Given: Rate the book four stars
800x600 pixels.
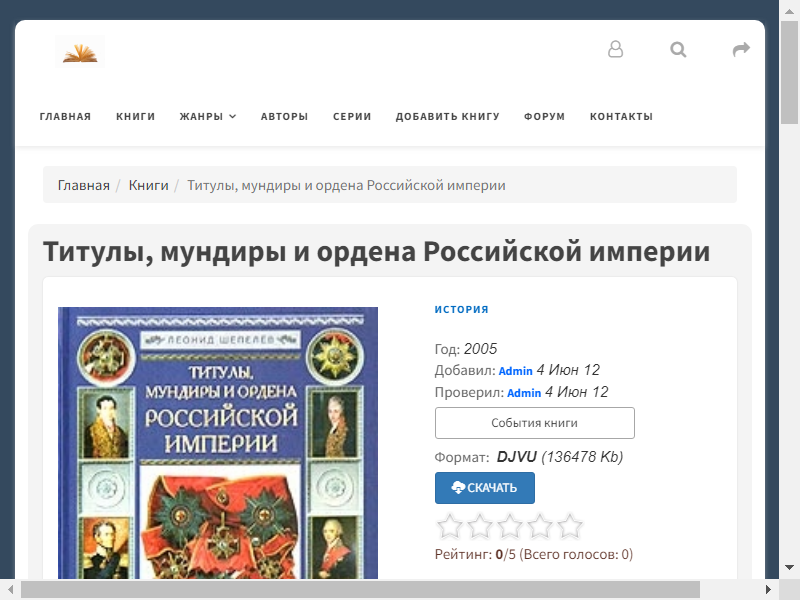Looking at the screenshot, I should [540, 527].
